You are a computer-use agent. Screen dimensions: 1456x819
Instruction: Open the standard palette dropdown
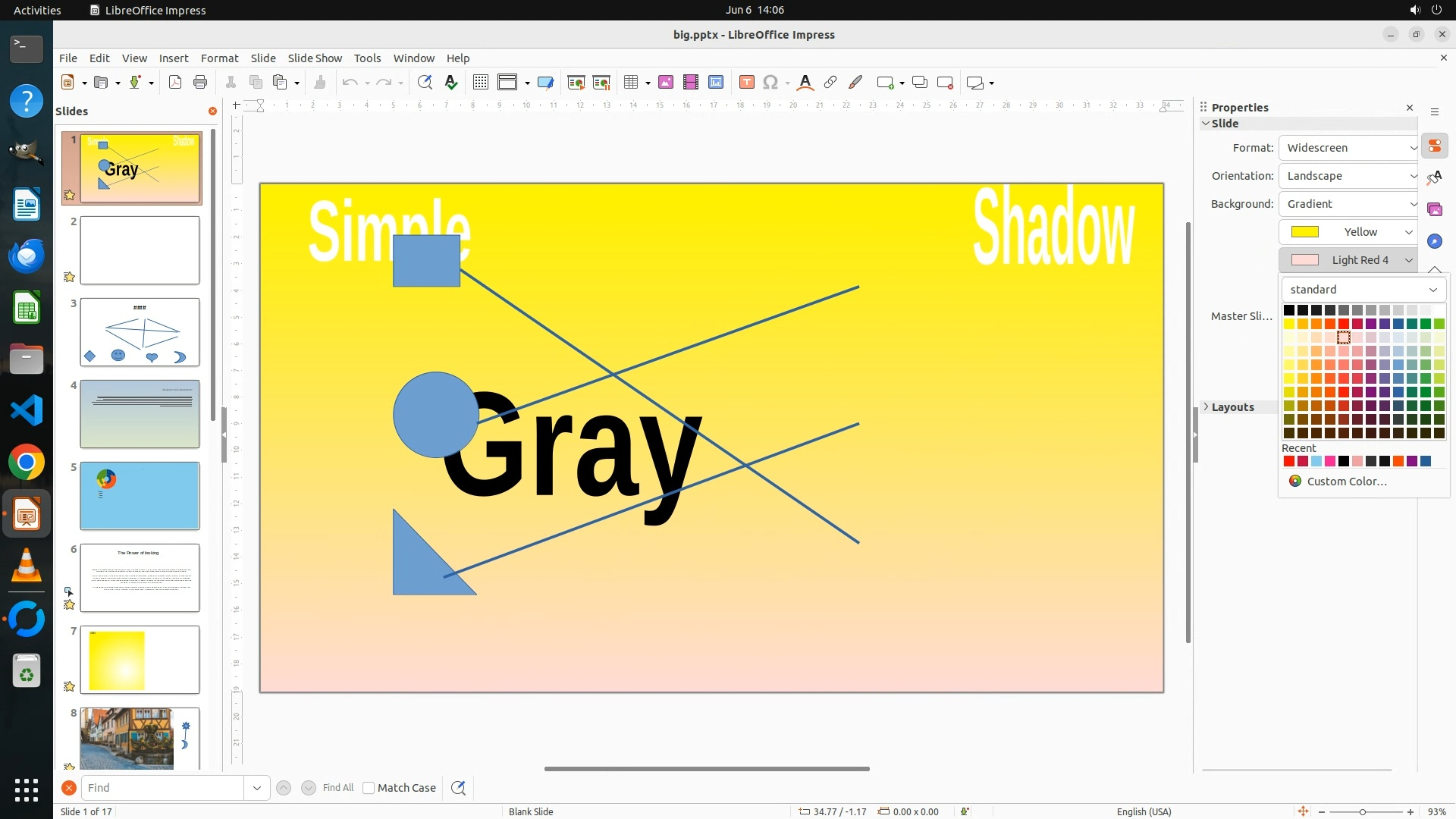coord(1363,290)
